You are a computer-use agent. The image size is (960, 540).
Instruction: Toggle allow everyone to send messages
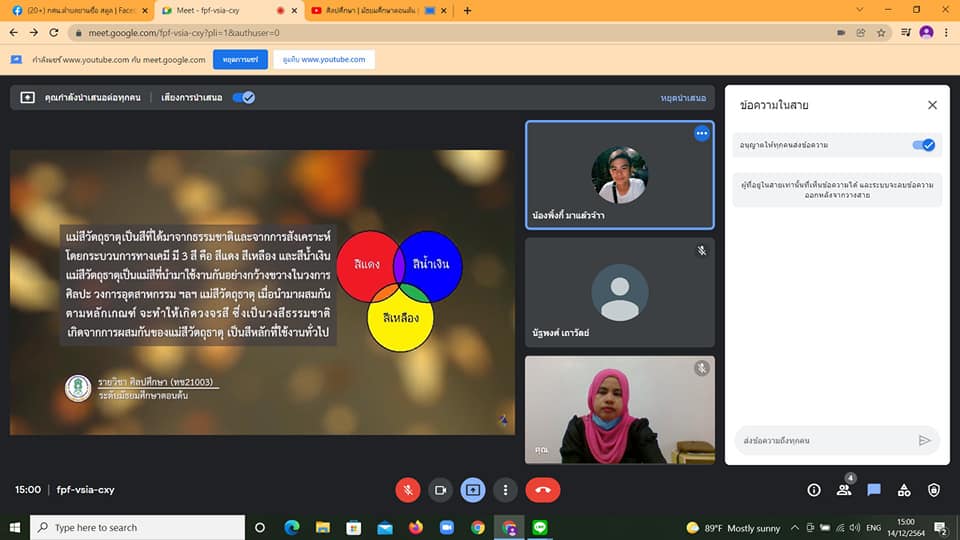pos(923,145)
